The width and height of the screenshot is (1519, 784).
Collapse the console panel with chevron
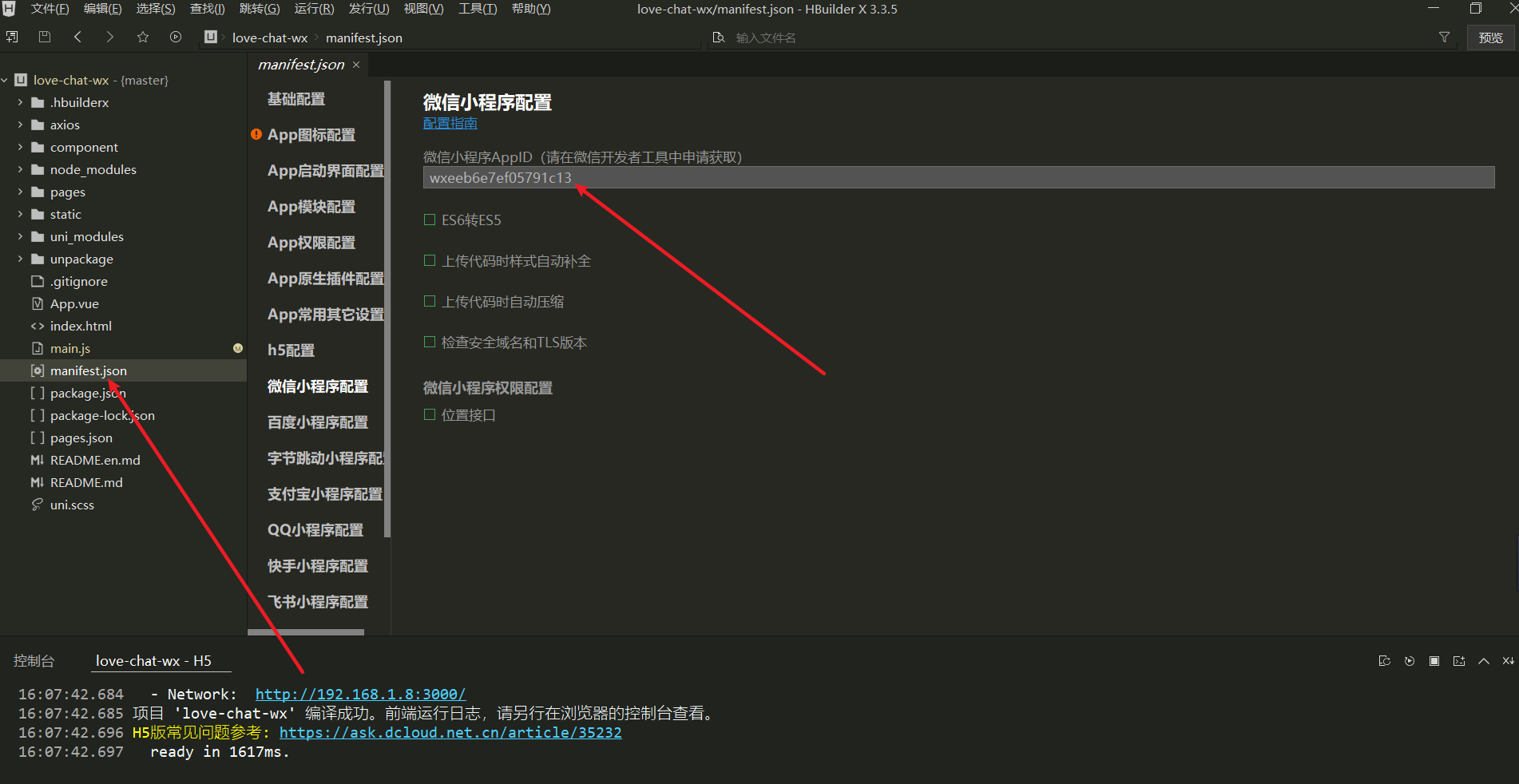pos(1484,661)
